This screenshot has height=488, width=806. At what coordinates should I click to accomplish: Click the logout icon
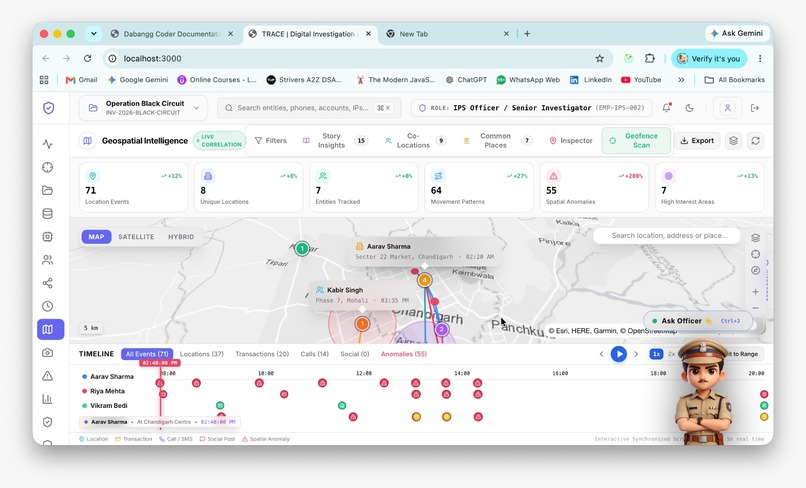[755, 108]
